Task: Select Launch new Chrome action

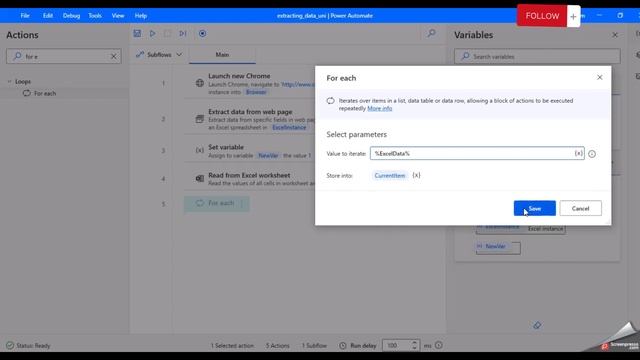Action: point(239,76)
